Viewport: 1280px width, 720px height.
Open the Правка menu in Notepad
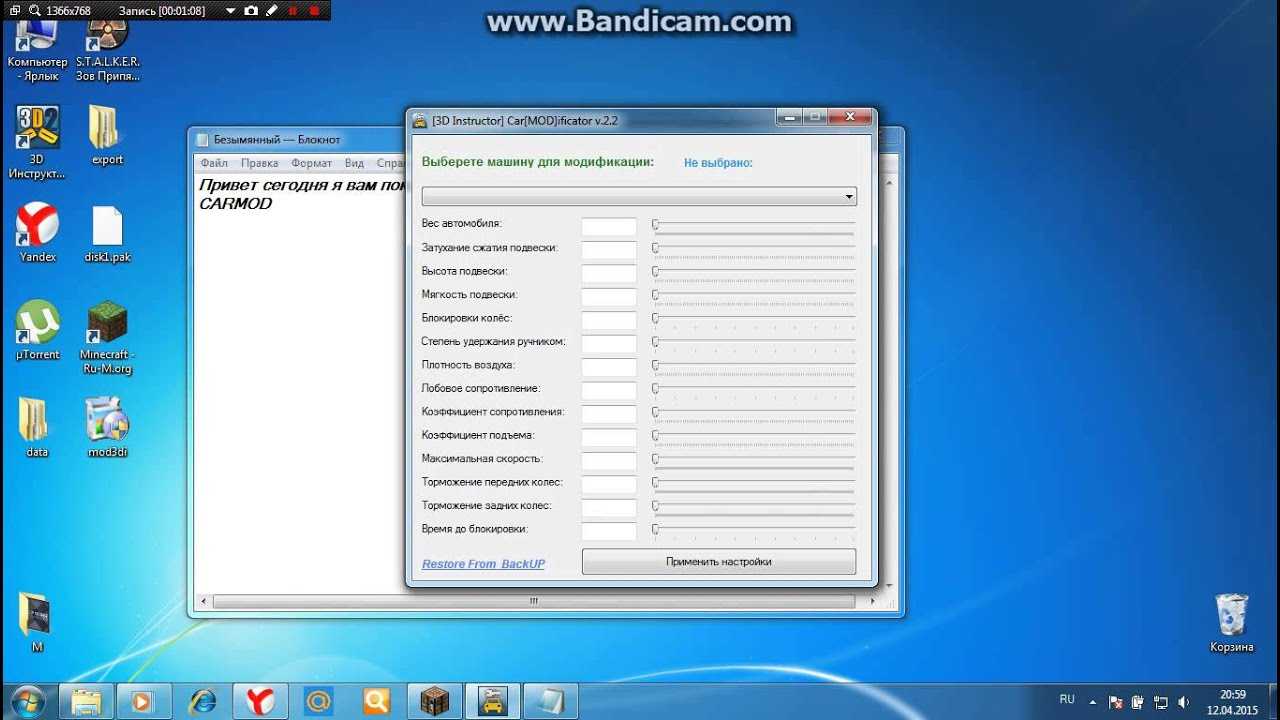coord(259,163)
